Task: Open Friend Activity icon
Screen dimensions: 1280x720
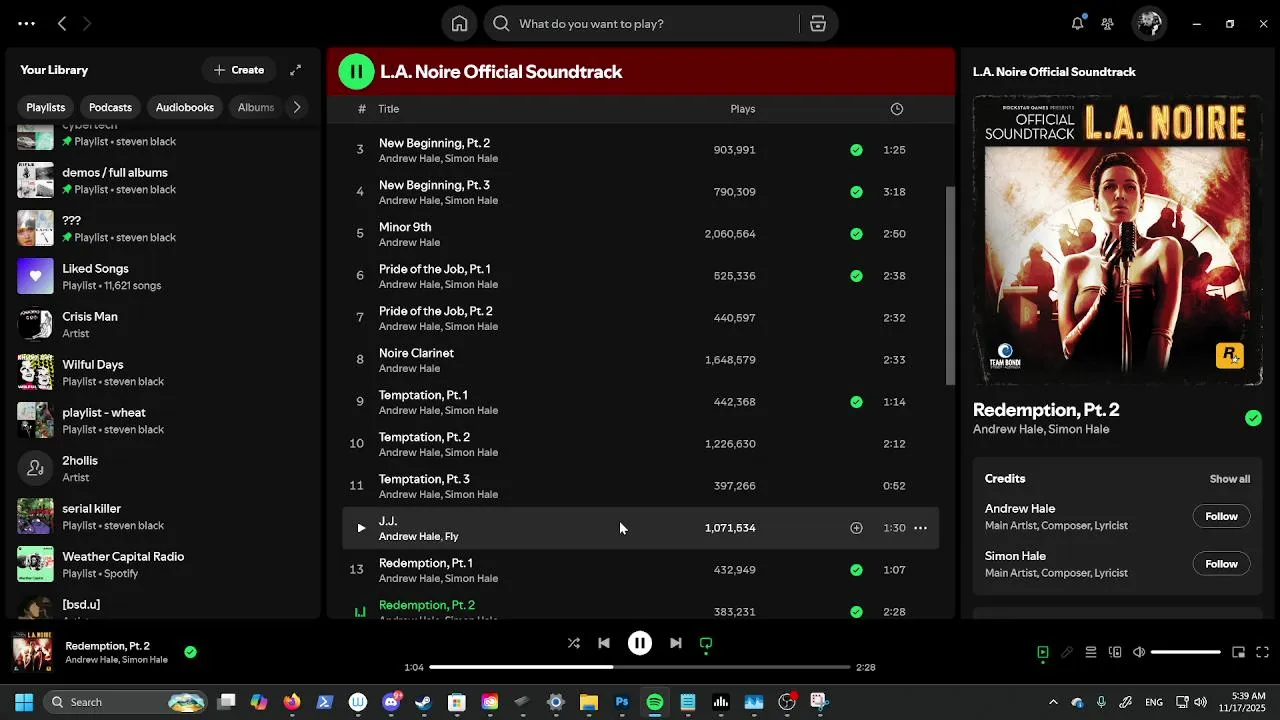Action: tap(1108, 23)
